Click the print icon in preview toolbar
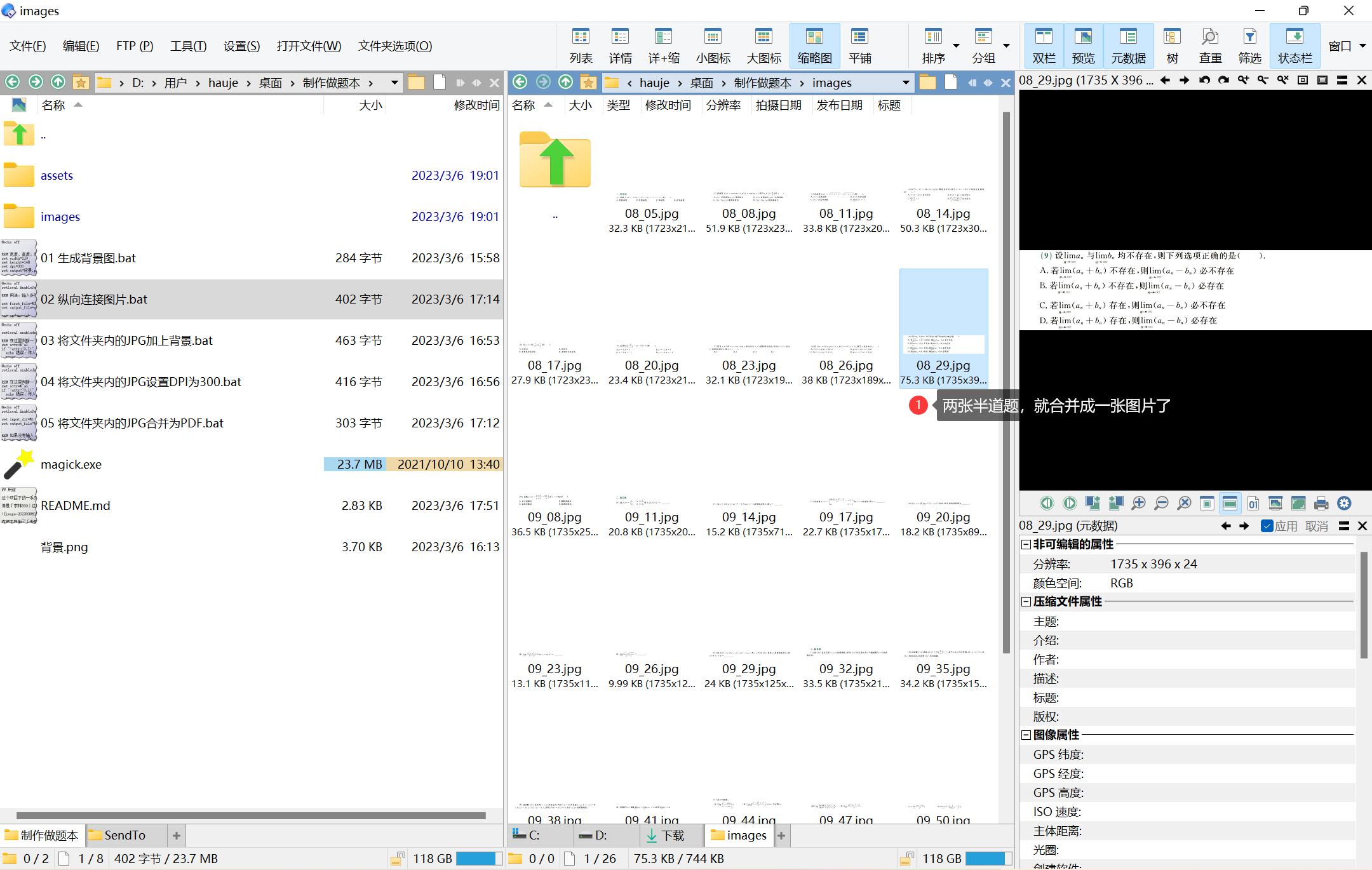 tap(1321, 504)
